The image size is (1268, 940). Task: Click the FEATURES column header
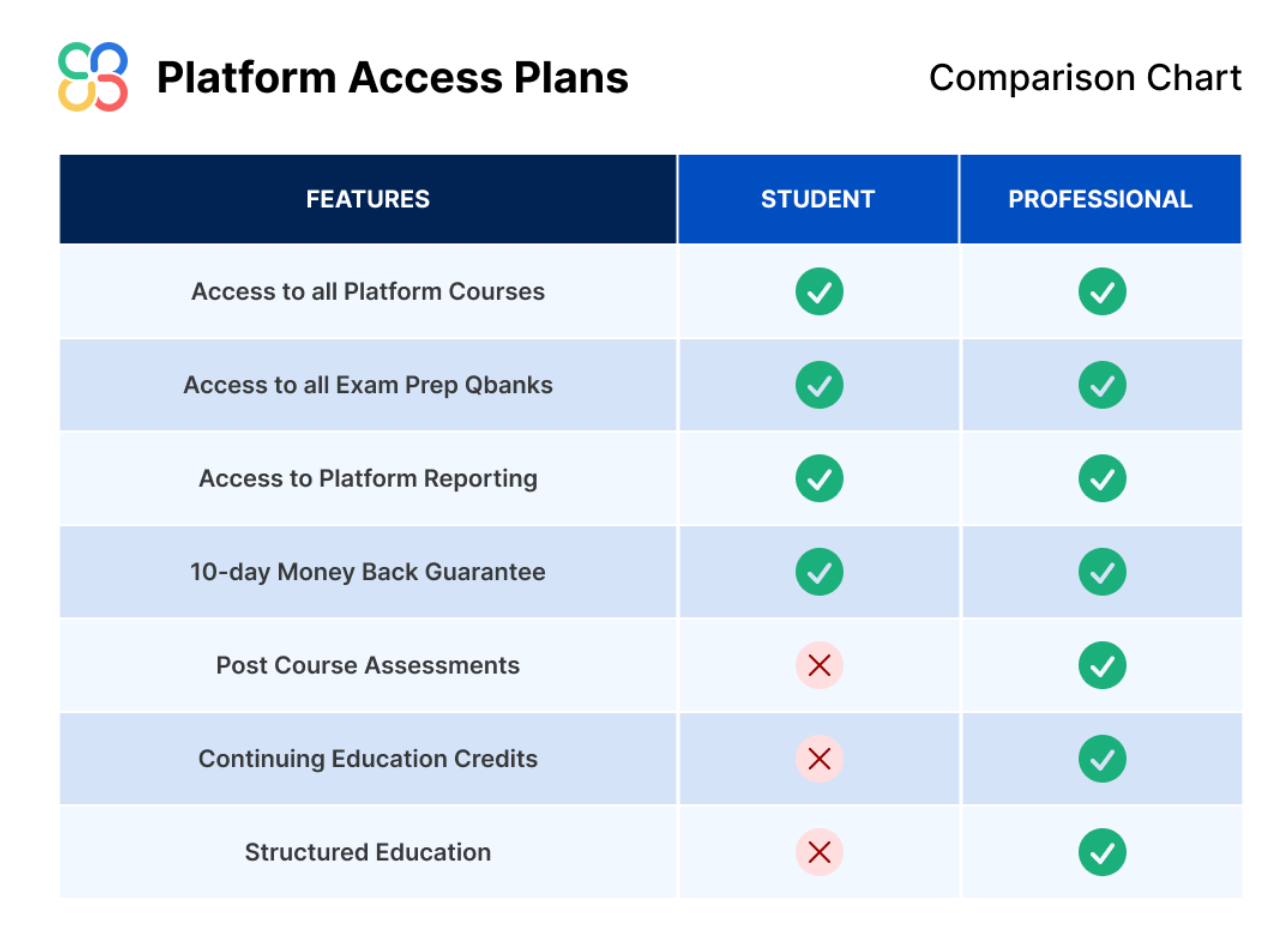[x=368, y=199]
